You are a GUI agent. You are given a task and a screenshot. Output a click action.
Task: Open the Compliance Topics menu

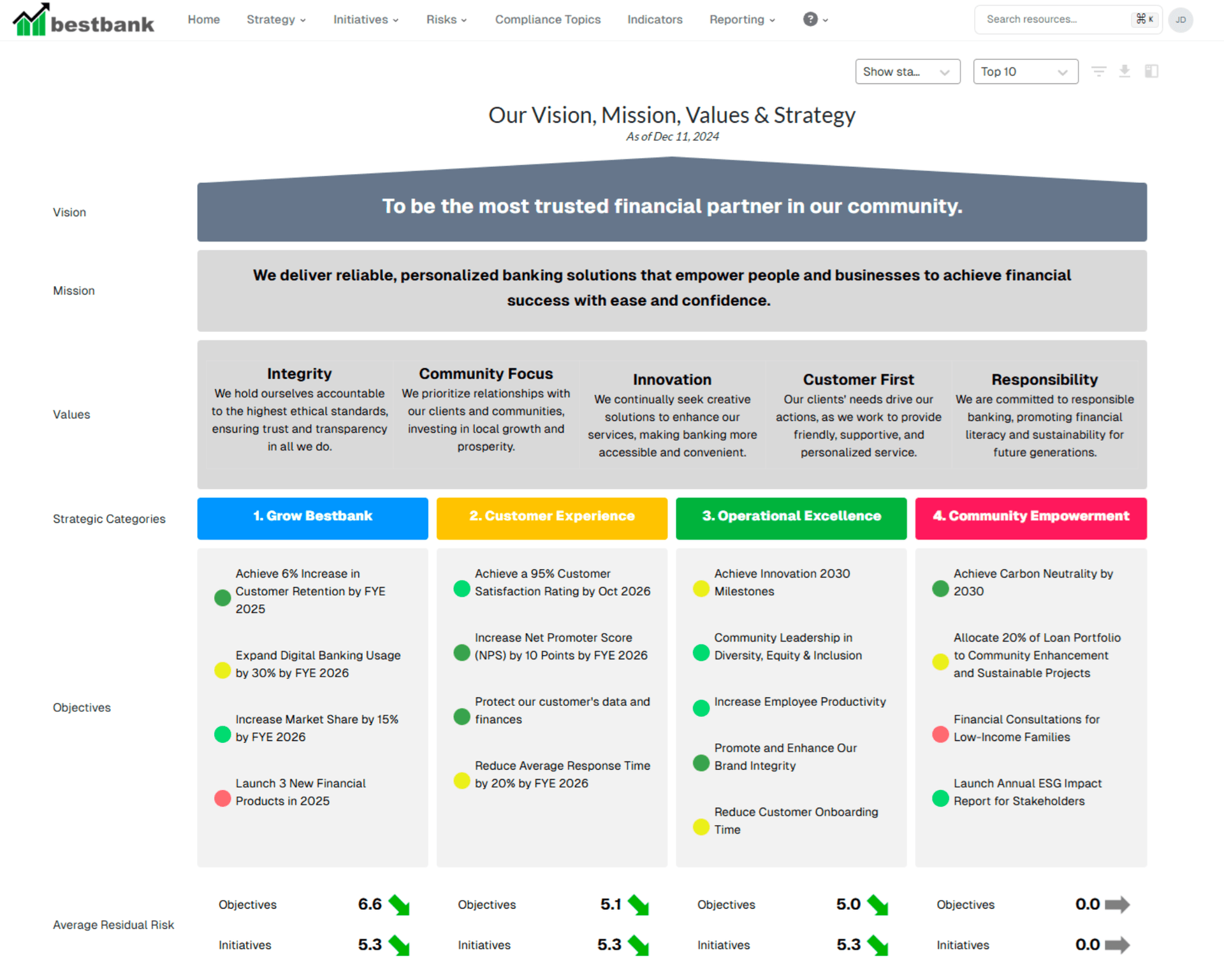[x=547, y=20]
